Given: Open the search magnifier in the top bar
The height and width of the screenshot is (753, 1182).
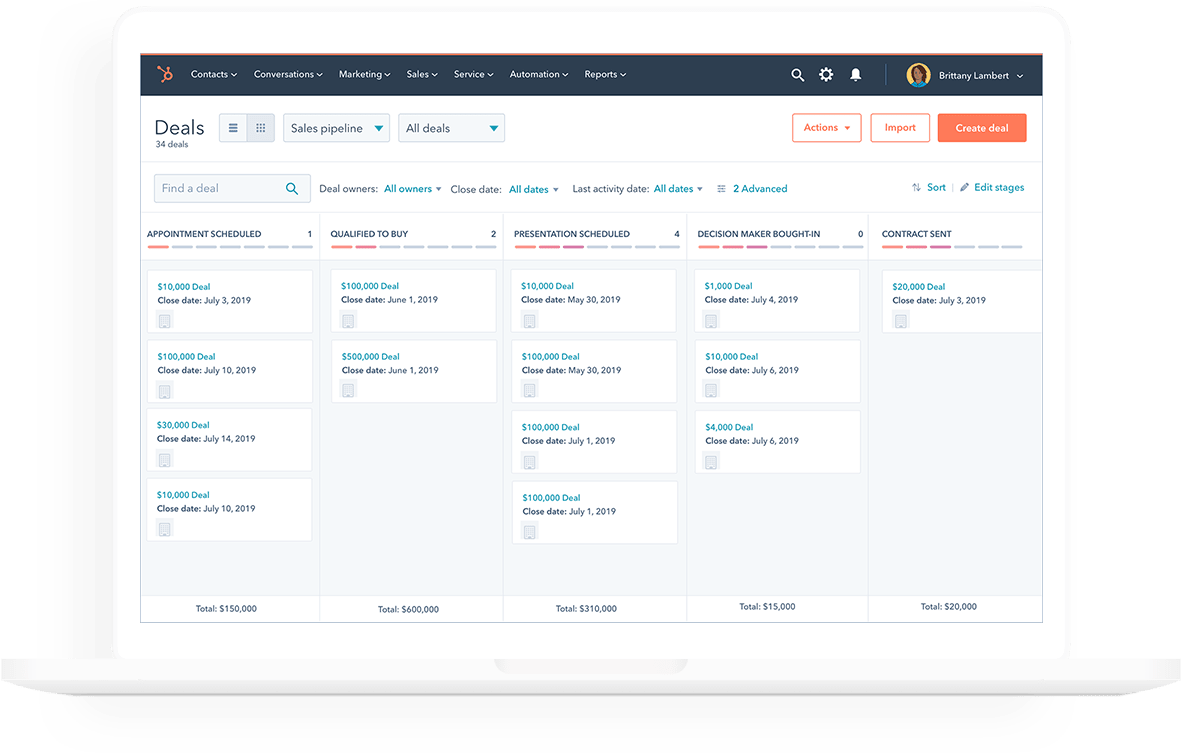Looking at the screenshot, I should click(797, 74).
